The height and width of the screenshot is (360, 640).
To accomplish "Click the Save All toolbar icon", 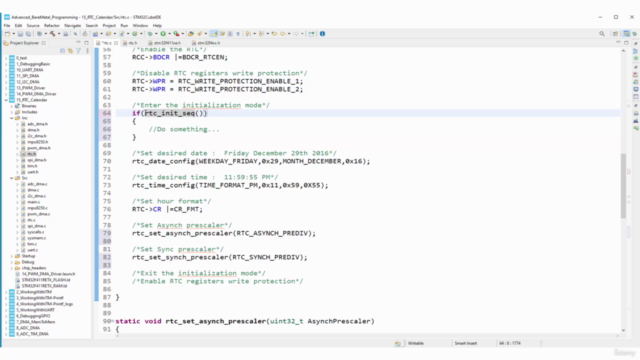I will point(28,34).
